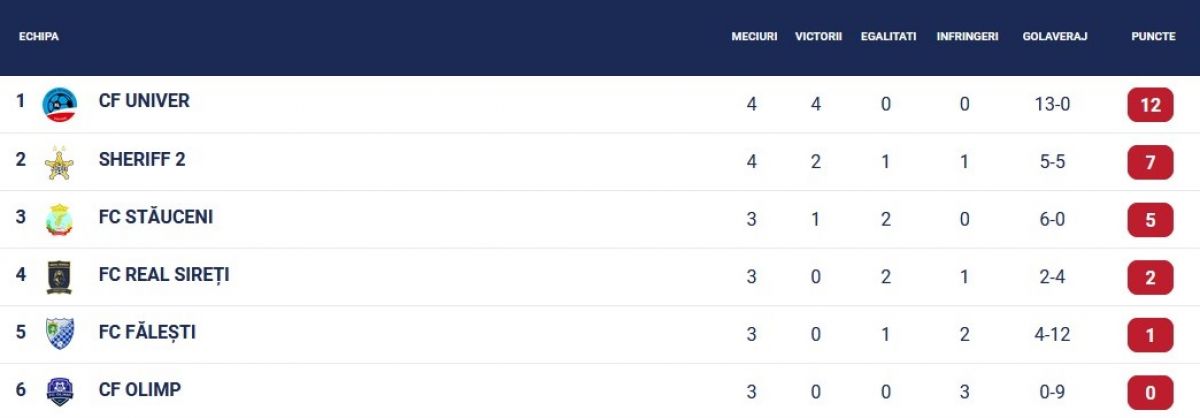Image resolution: width=1200 pixels, height=418 pixels.
Task: Select the FC Real Sireți badge
Action: [x=60, y=277]
